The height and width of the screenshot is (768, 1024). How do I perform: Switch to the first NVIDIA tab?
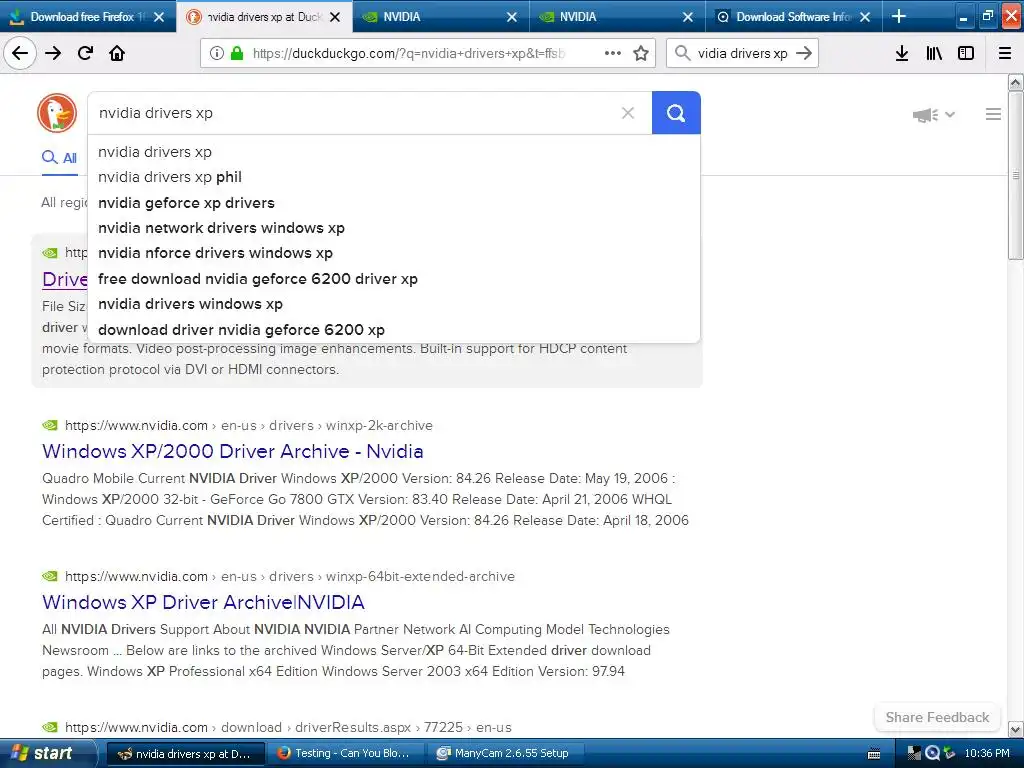click(441, 16)
